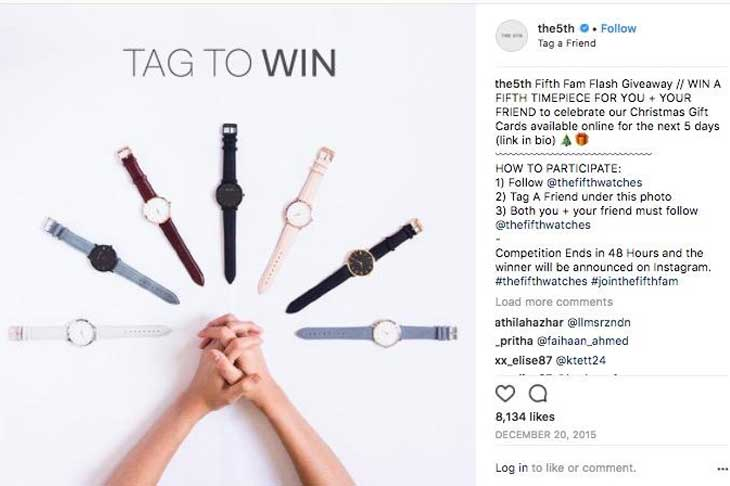Click the Log in link
The height and width of the screenshot is (486, 730).
click(511, 468)
